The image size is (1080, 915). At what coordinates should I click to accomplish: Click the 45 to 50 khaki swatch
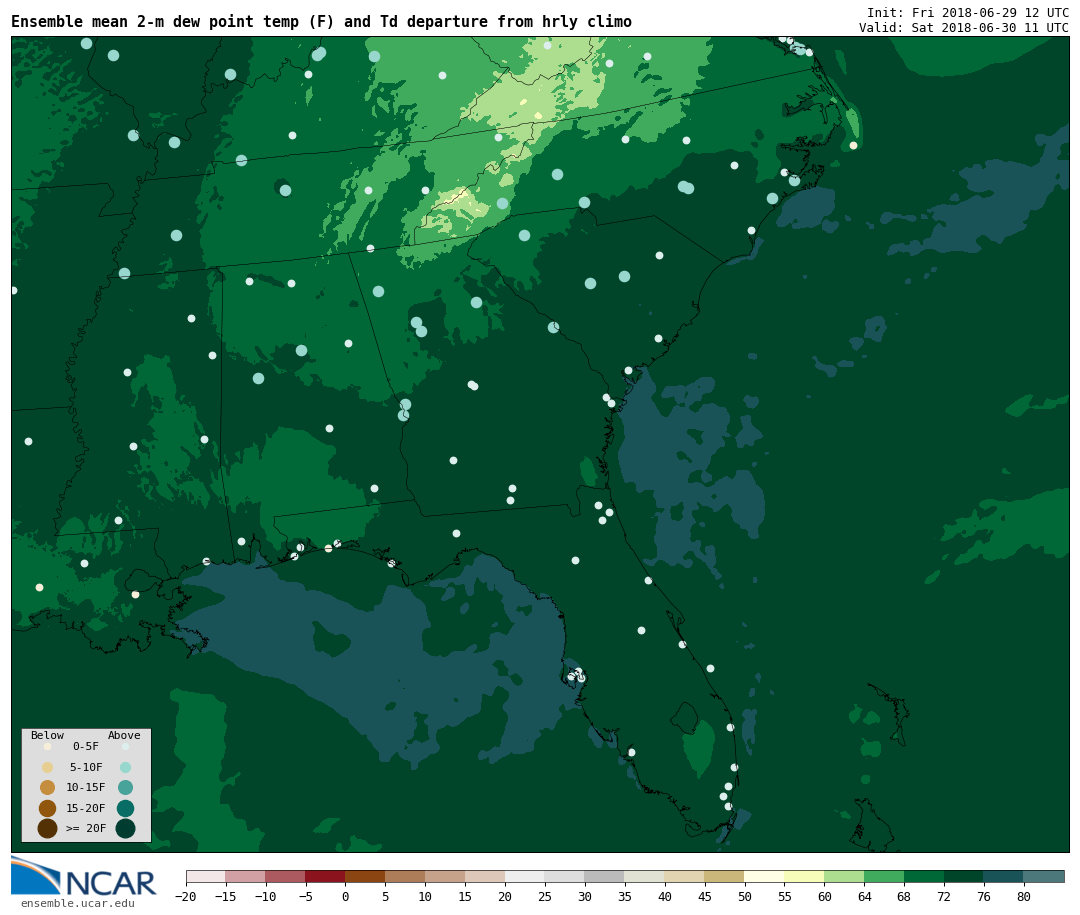coord(725,876)
